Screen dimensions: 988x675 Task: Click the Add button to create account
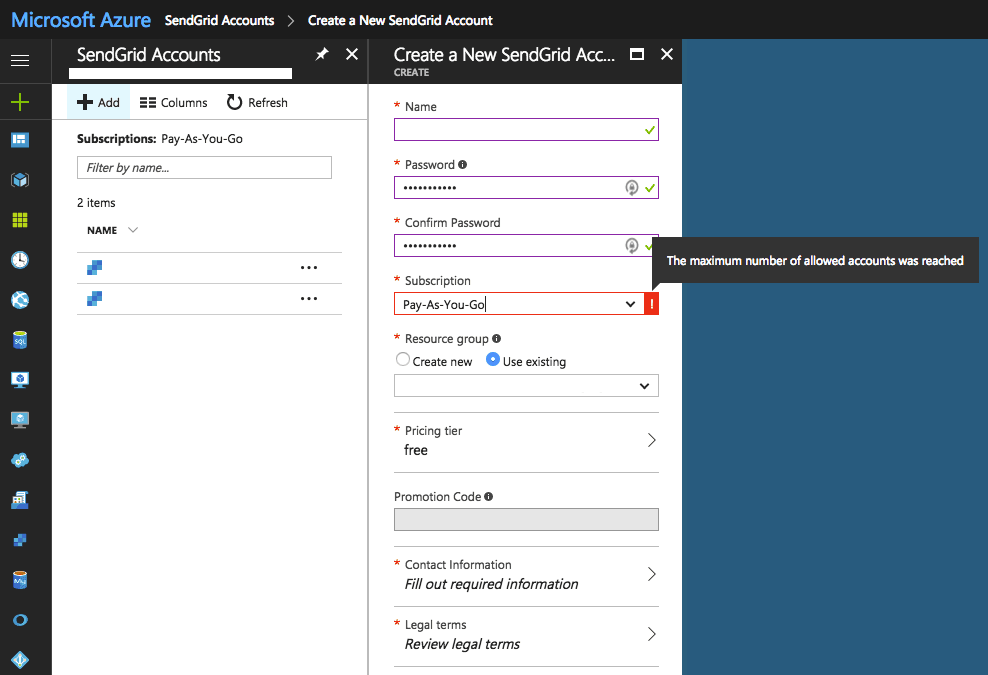98,101
